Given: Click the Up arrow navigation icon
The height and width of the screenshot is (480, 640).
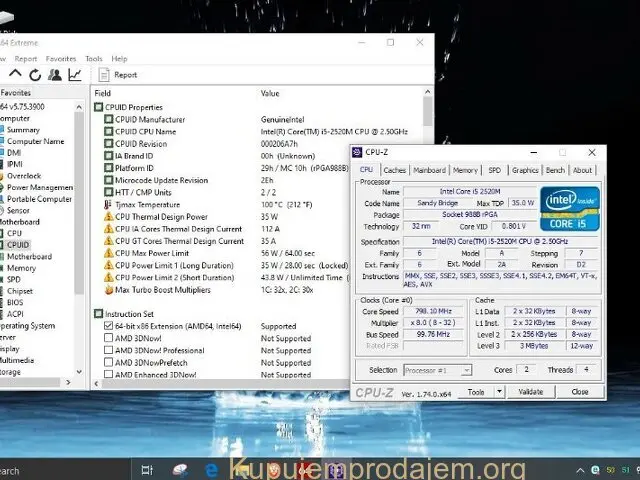Looking at the screenshot, I should pos(15,74).
